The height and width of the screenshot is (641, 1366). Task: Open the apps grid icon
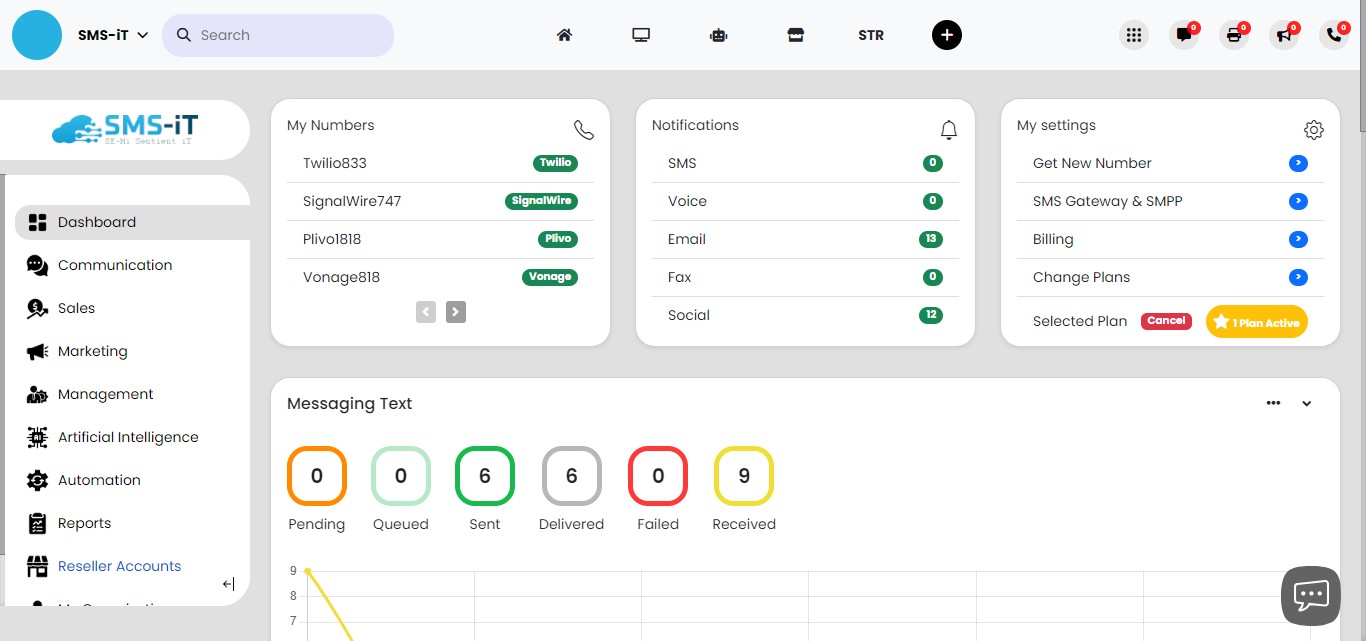[1133, 35]
